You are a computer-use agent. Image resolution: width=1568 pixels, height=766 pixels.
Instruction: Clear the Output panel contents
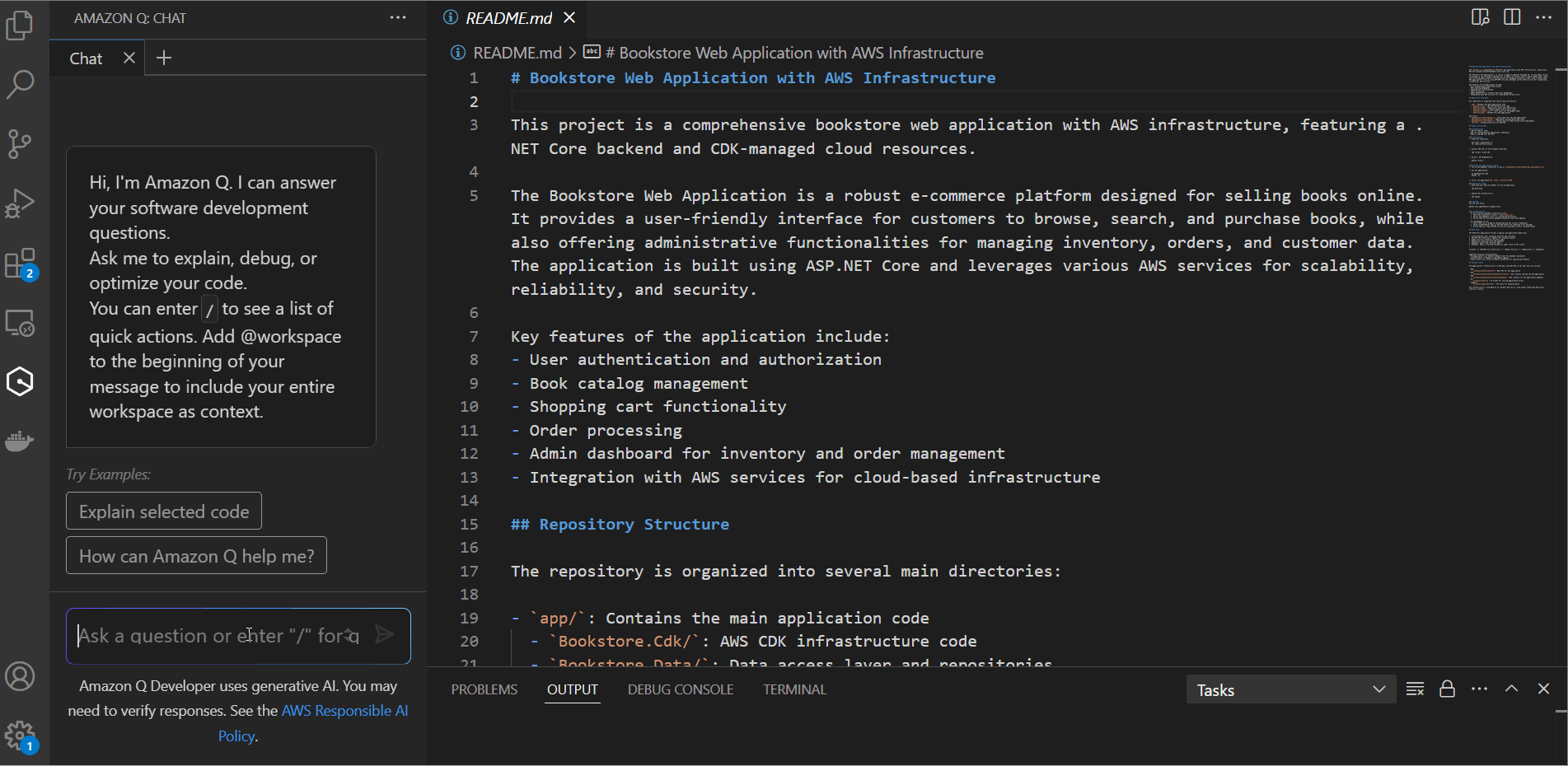click(1415, 689)
